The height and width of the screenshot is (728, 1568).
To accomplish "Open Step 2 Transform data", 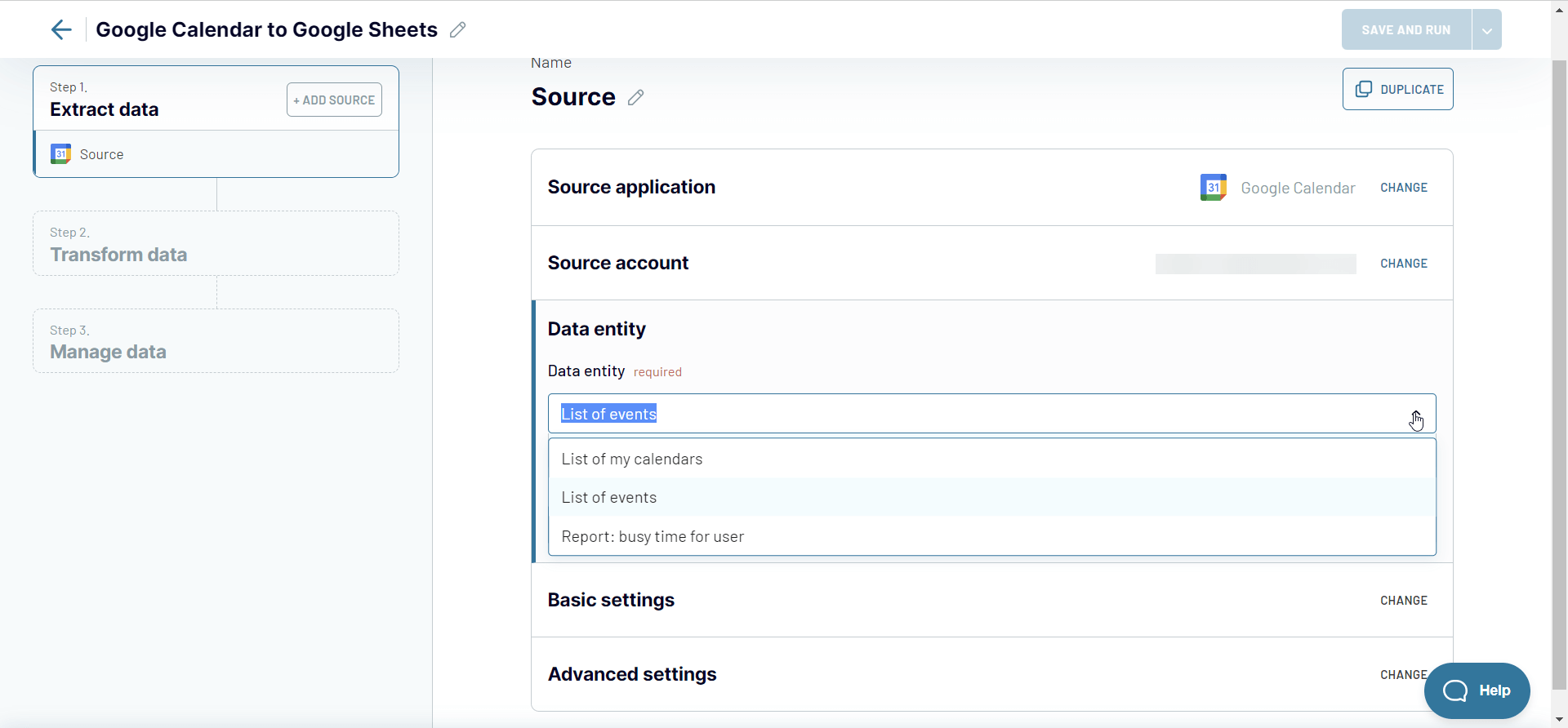I will tap(216, 244).
